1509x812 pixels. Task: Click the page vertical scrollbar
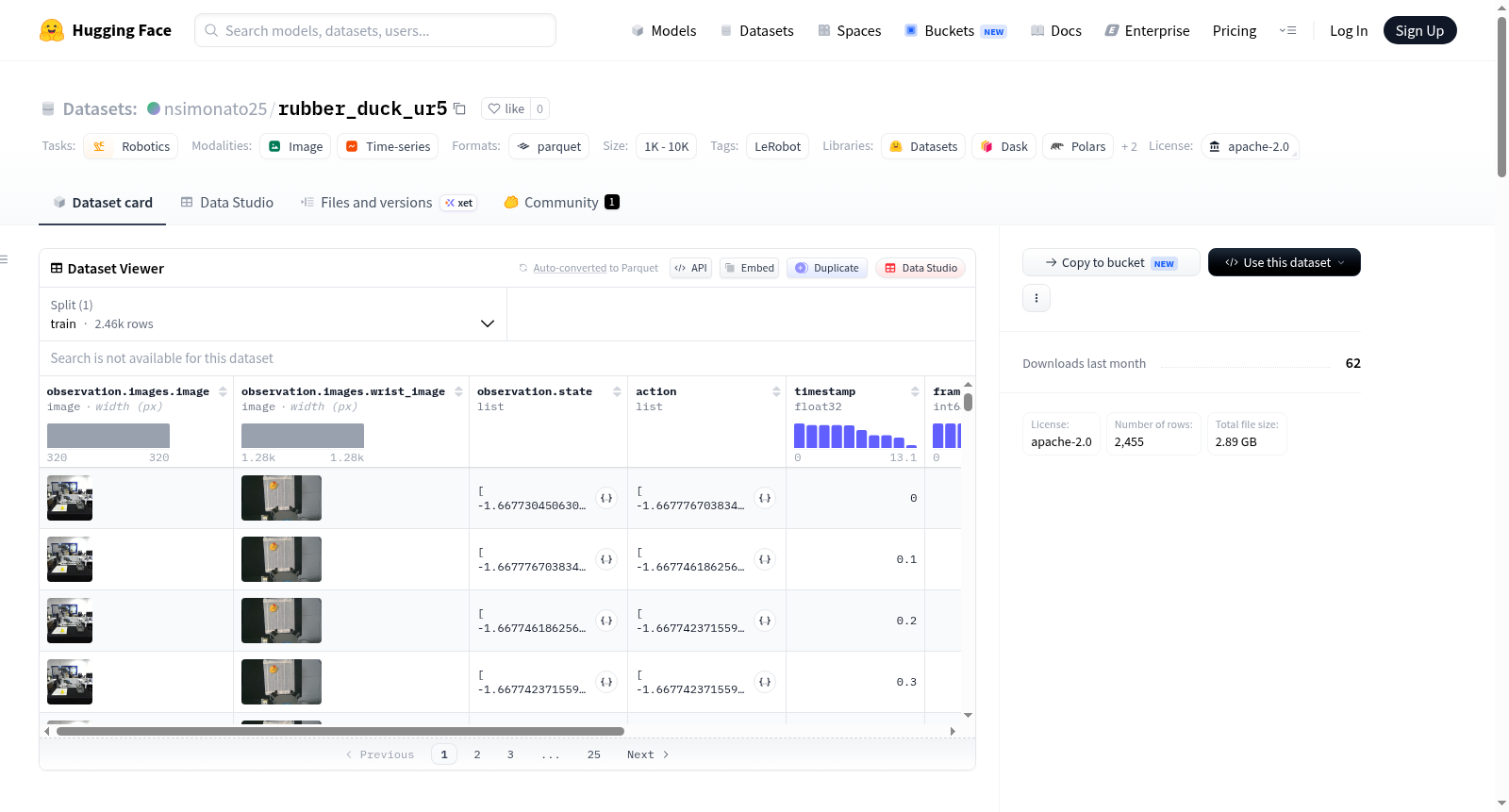[1501, 97]
